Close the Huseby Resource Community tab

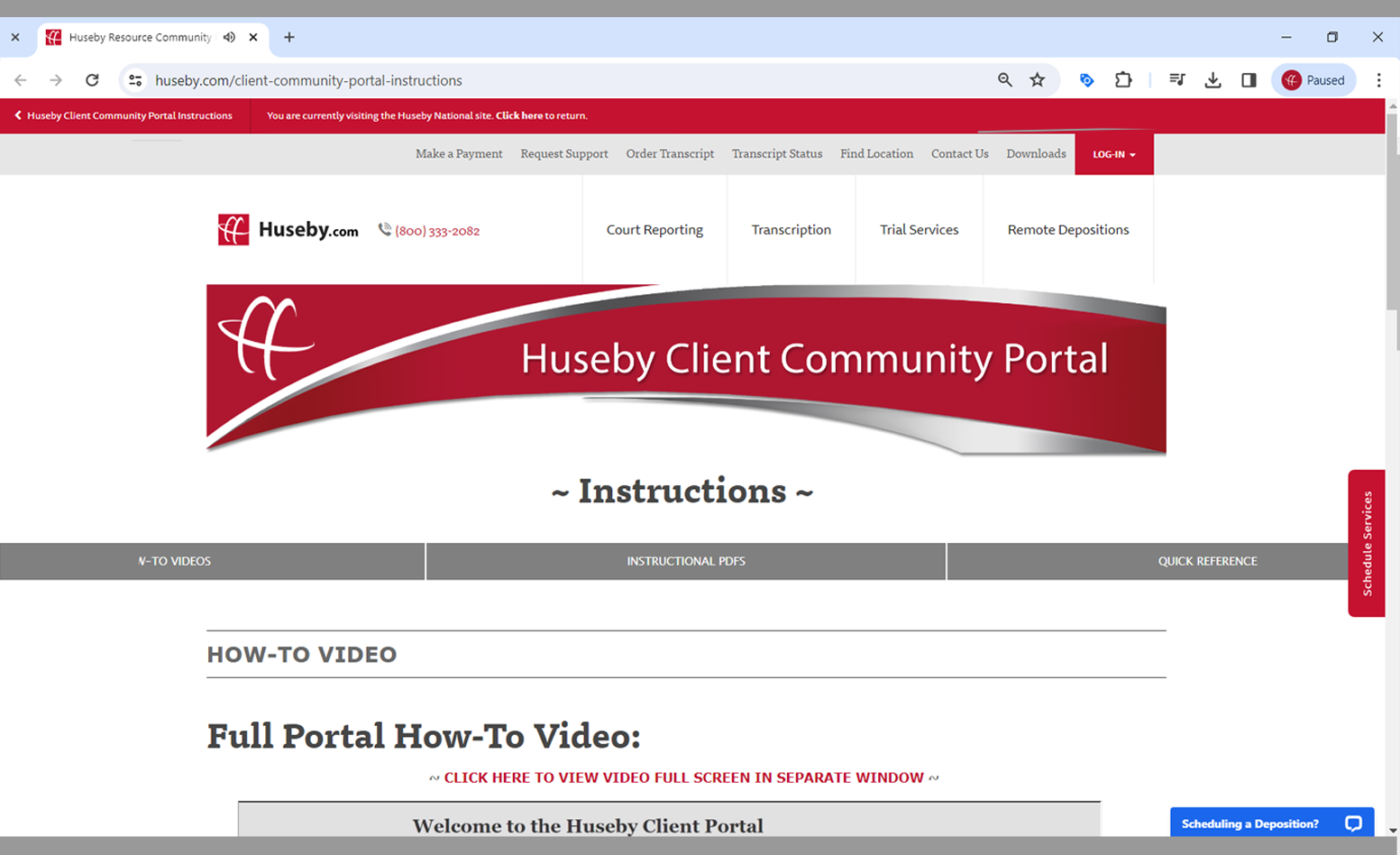(253, 37)
